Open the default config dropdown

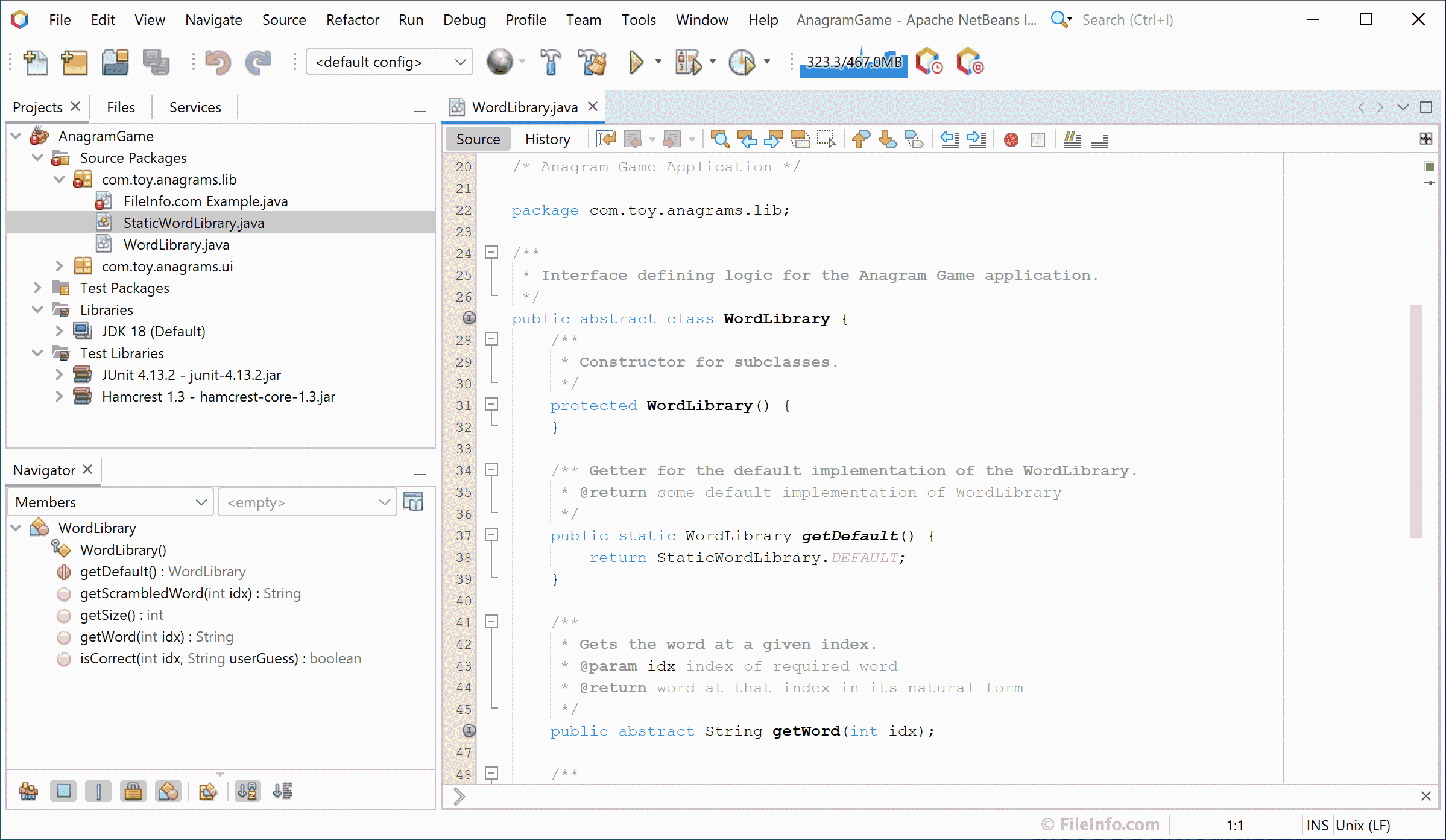[x=460, y=62]
